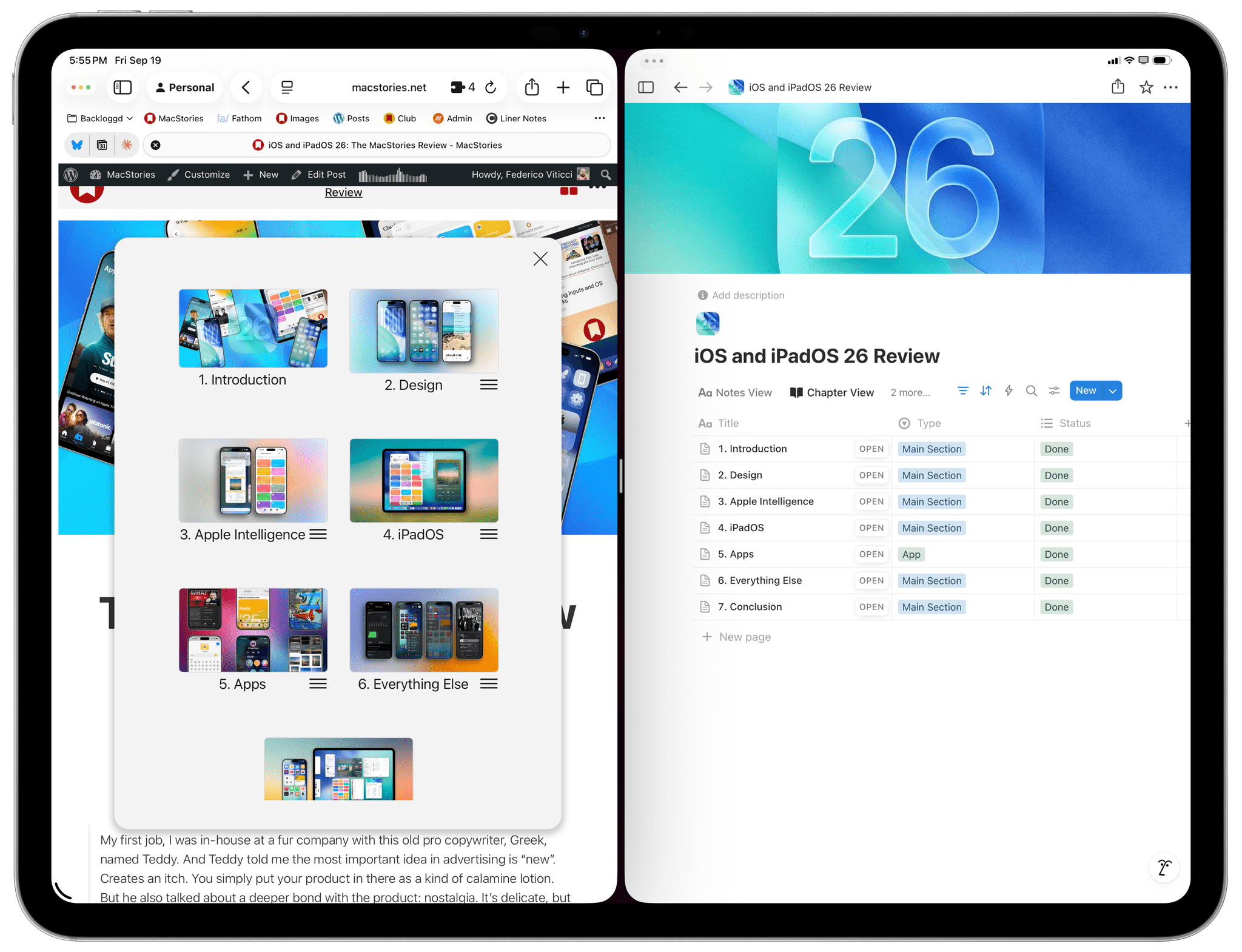
Task: Add a New page row
Action: click(x=736, y=637)
